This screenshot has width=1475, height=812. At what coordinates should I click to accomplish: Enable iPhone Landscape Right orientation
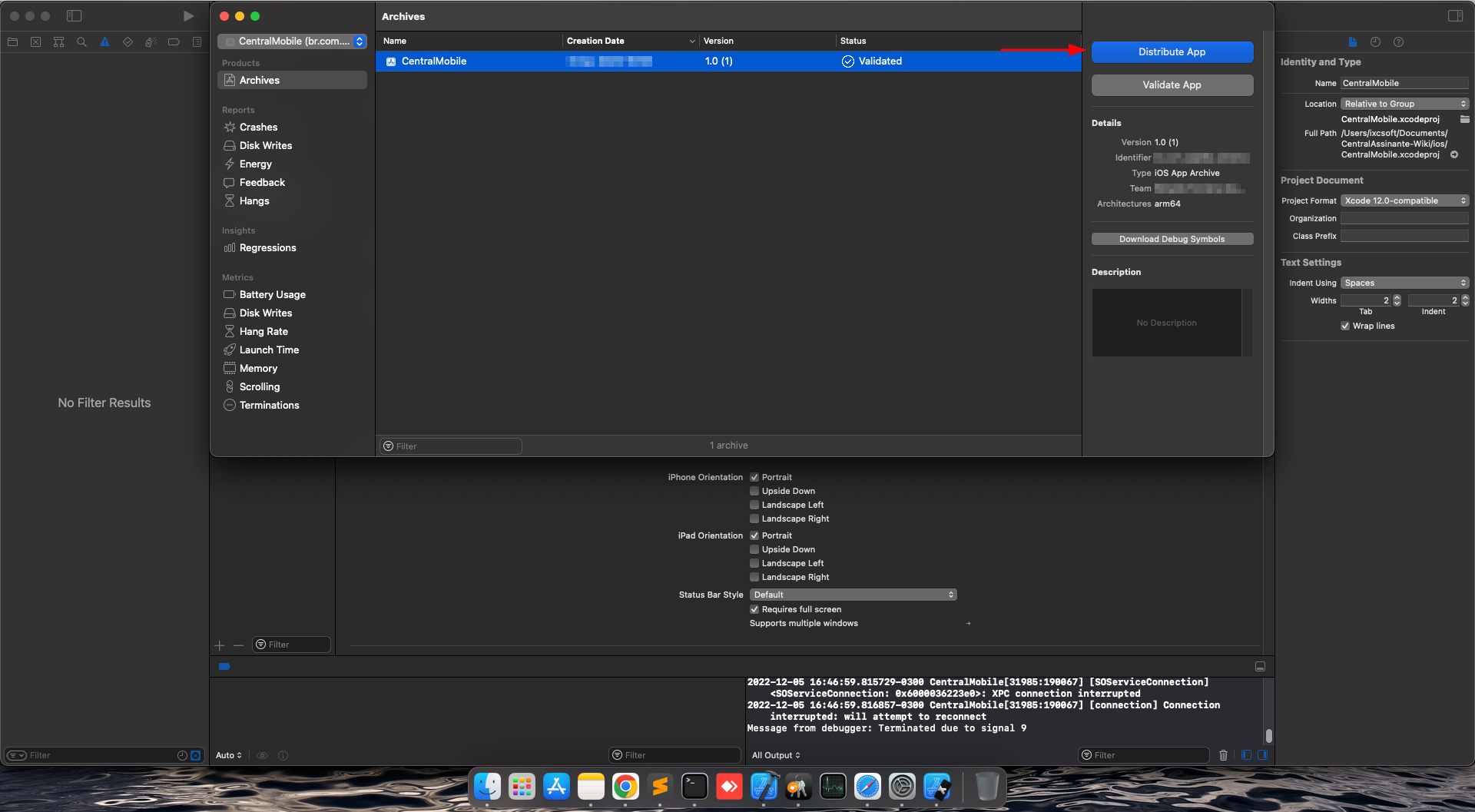point(754,519)
